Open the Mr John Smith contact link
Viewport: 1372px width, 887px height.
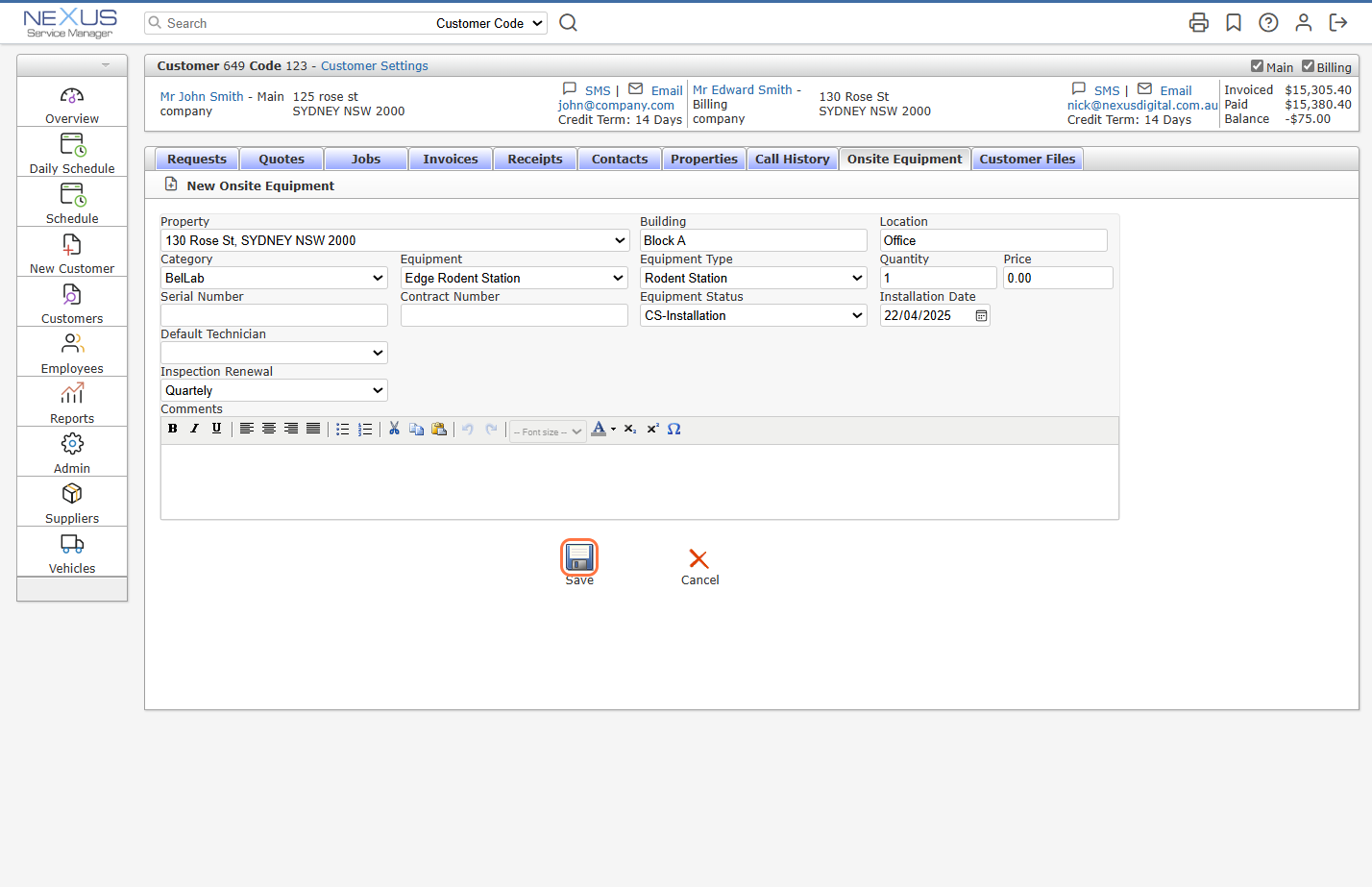202,96
